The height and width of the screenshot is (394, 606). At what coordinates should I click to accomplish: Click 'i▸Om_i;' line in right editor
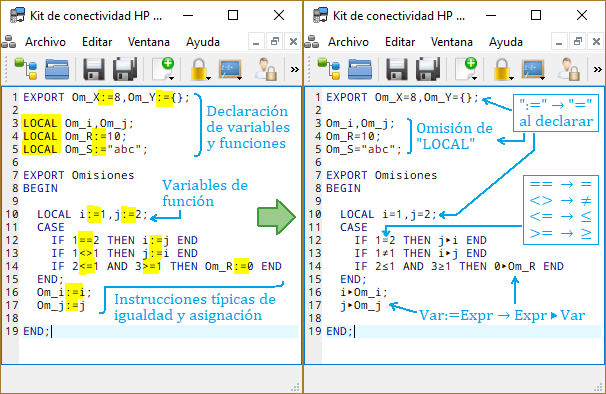[364, 293]
